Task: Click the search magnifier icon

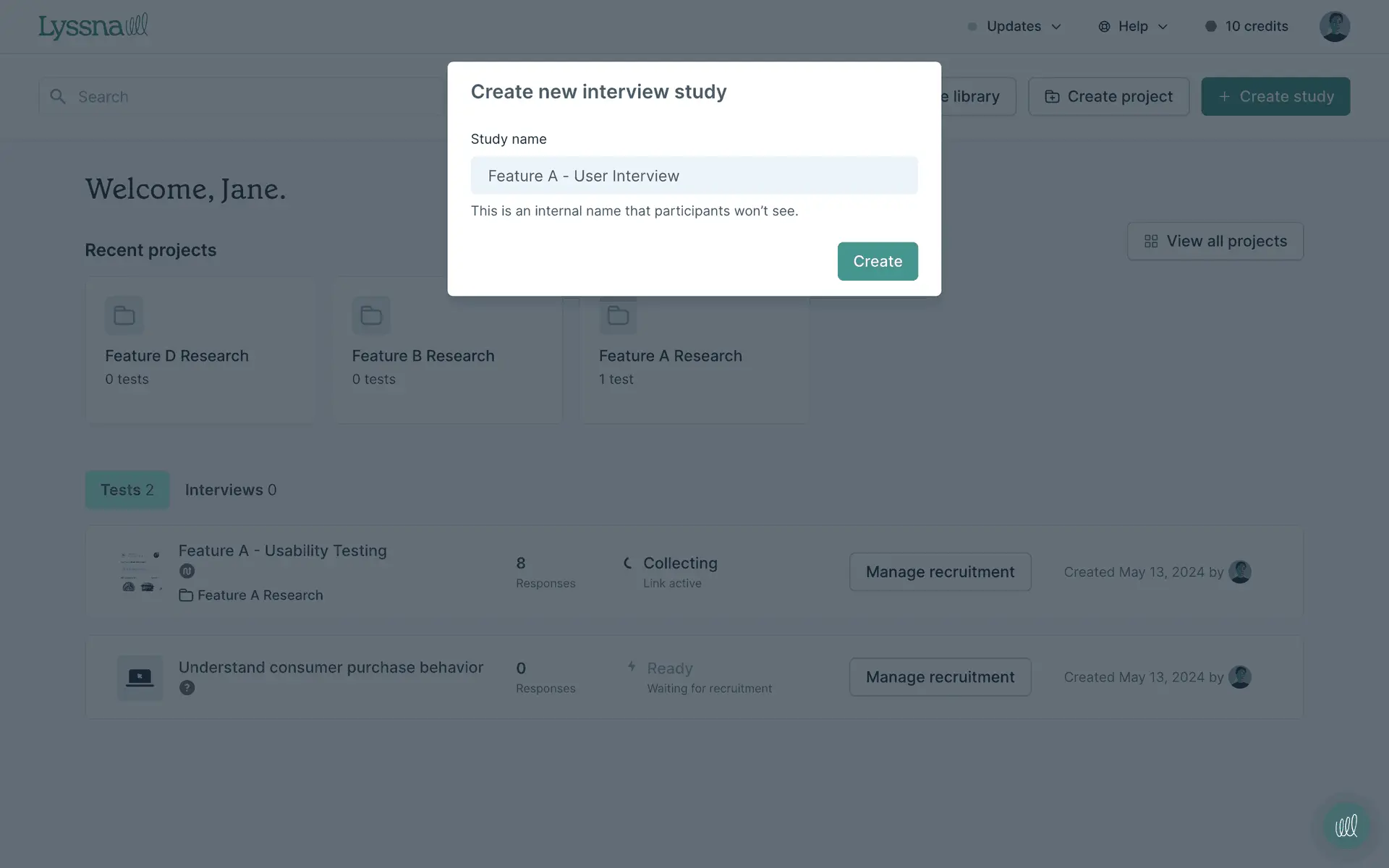Action: tap(58, 97)
